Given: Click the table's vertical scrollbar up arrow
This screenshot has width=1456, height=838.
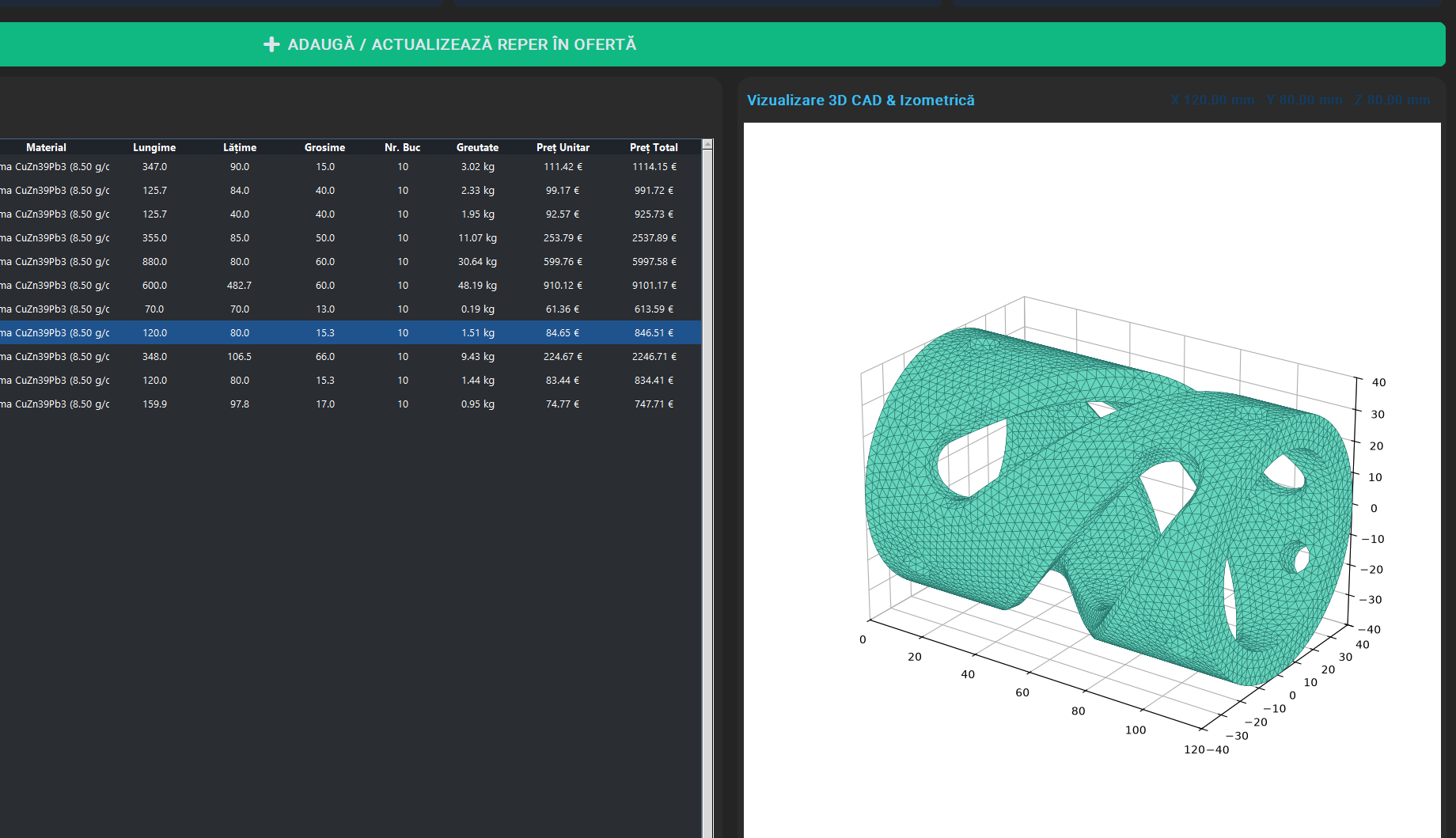Looking at the screenshot, I should point(707,145).
